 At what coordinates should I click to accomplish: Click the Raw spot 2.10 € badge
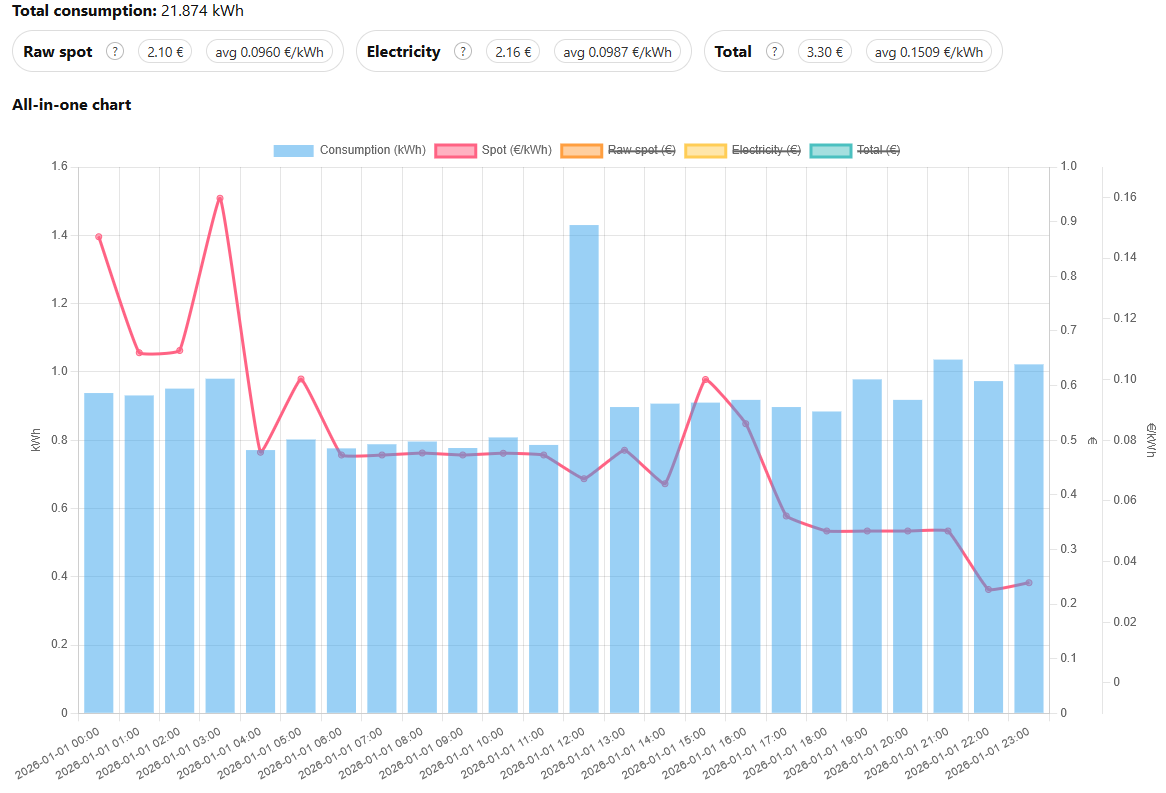click(x=165, y=52)
